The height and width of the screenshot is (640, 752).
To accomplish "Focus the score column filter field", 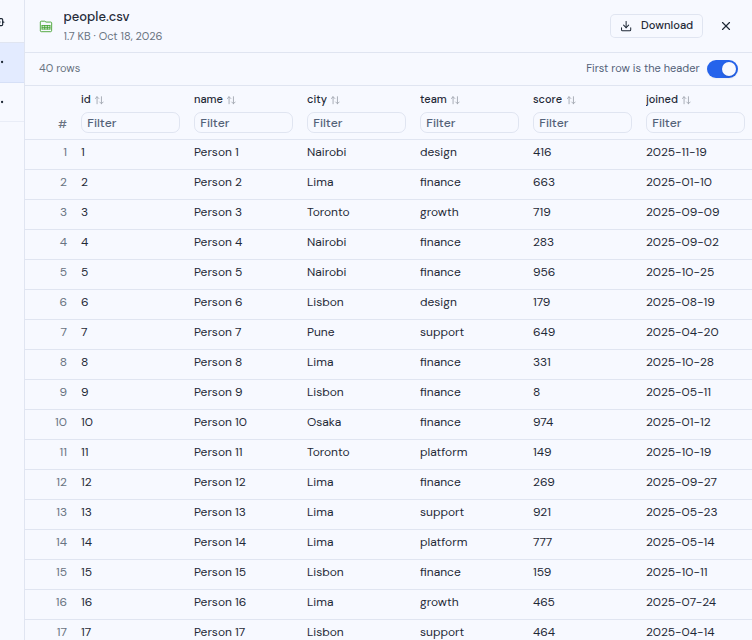I will pos(582,123).
